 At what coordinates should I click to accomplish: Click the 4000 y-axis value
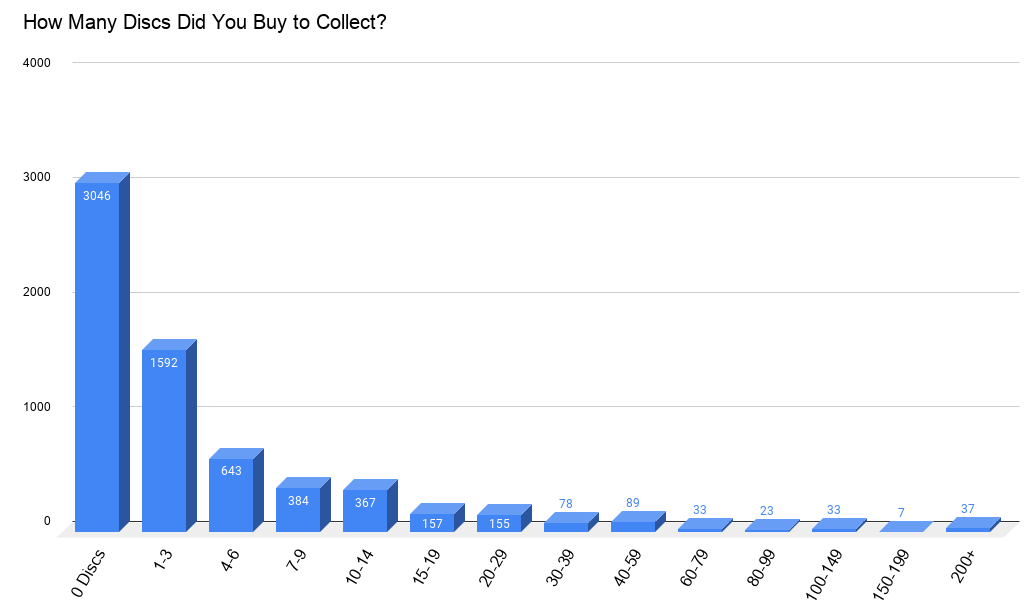point(37,63)
